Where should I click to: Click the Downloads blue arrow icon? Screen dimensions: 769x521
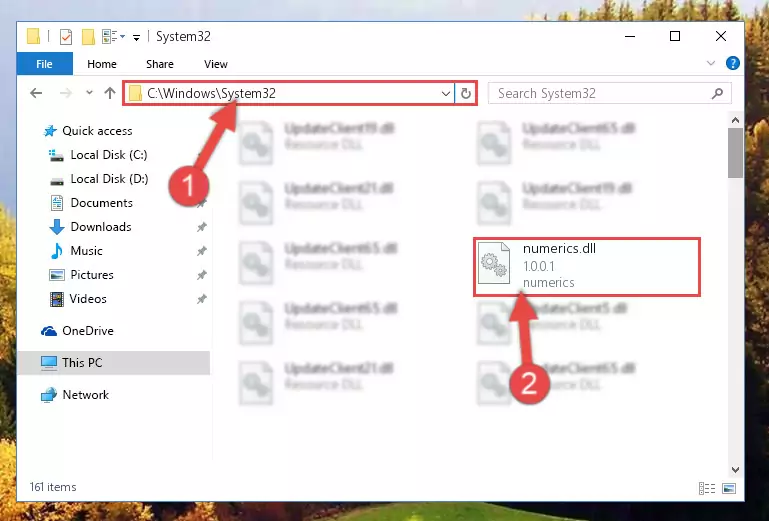tap(57, 227)
